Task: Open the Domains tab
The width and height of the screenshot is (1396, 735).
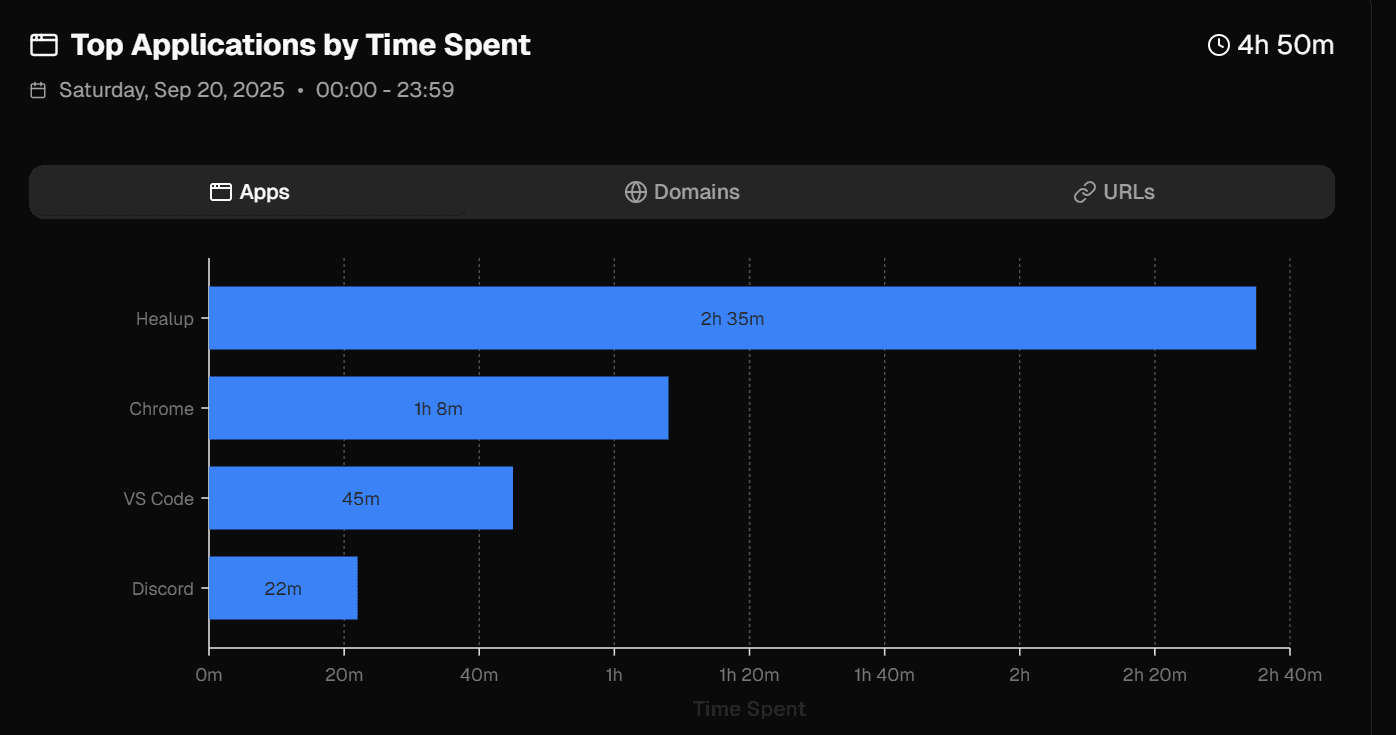Action: (682, 192)
